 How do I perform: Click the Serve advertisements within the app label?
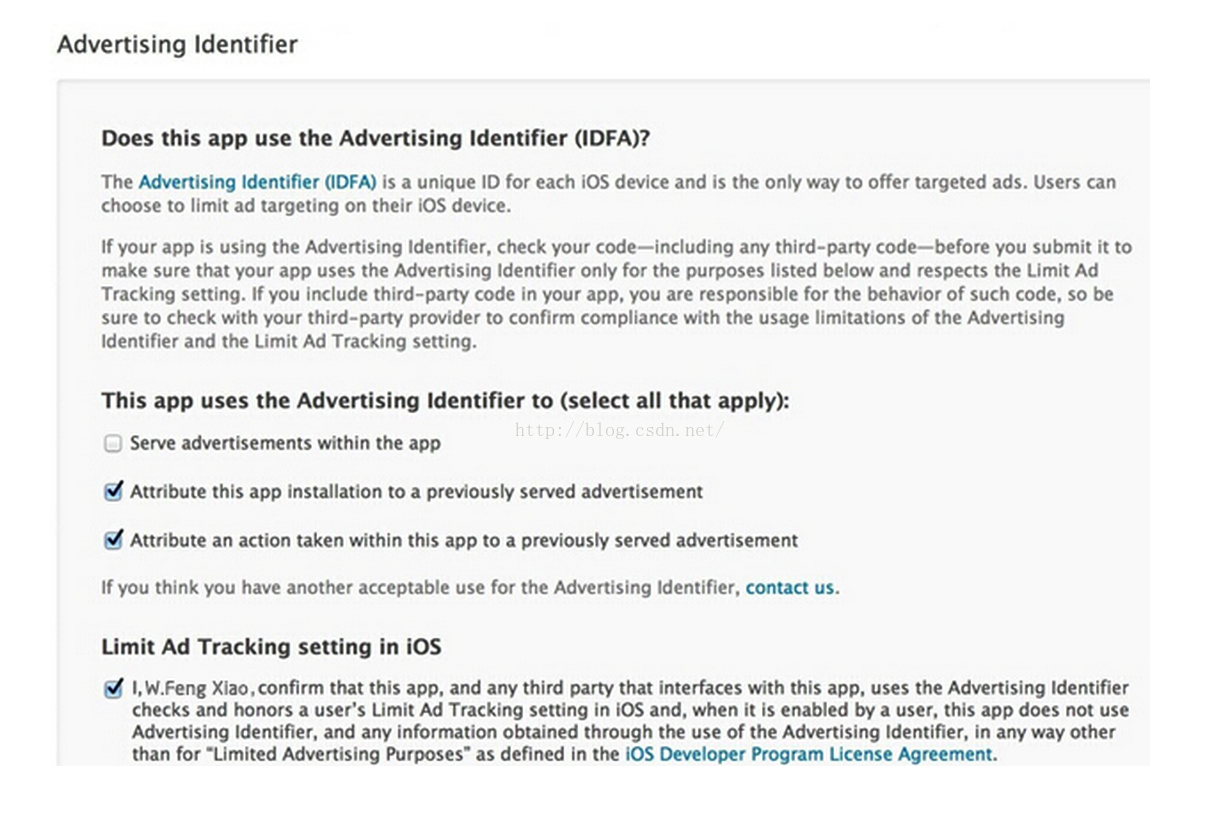pyautogui.click(x=285, y=443)
